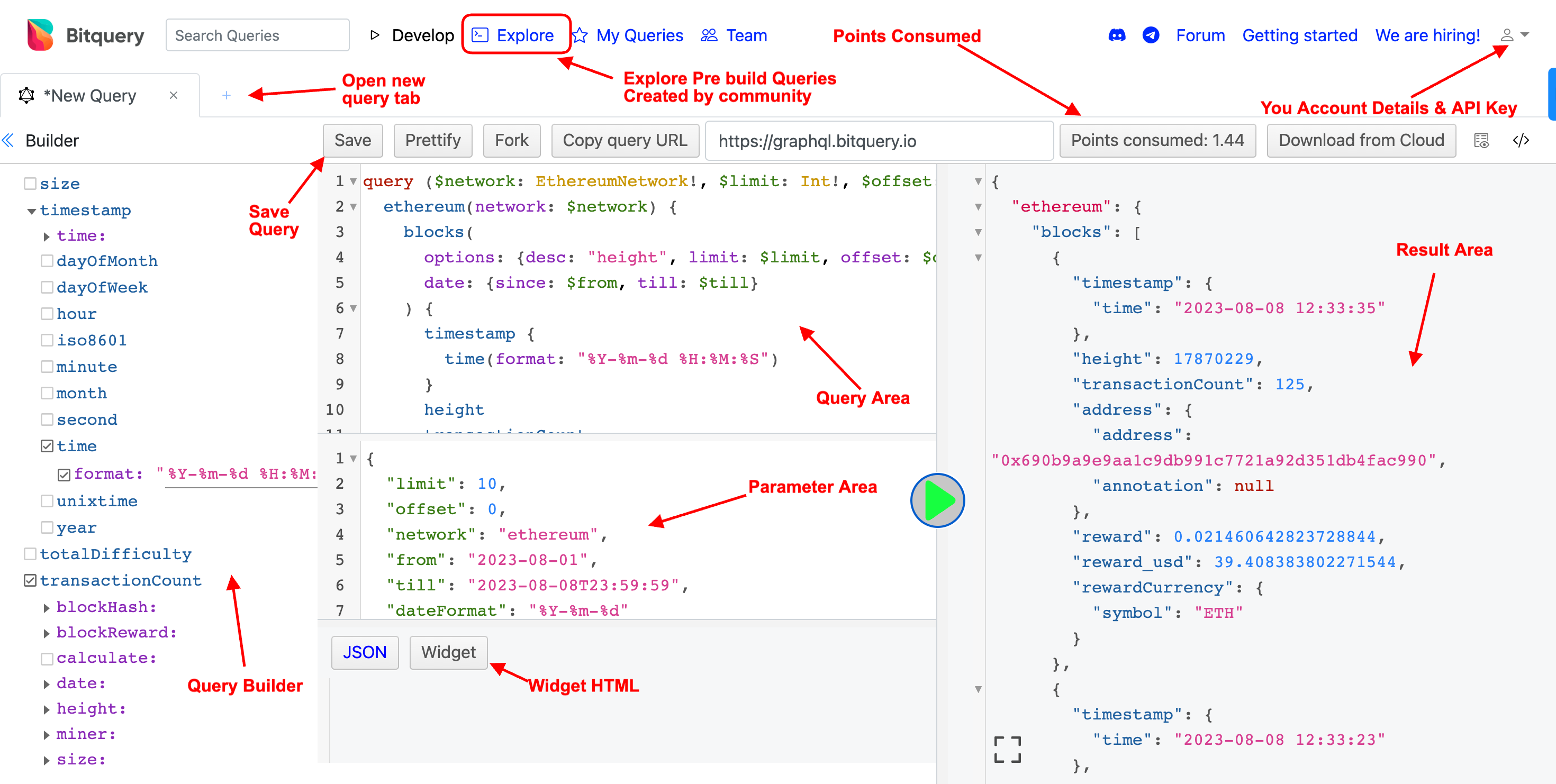Click the fullscreen icon in result area
The width and height of the screenshot is (1556, 784).
tap(1007, 749)
